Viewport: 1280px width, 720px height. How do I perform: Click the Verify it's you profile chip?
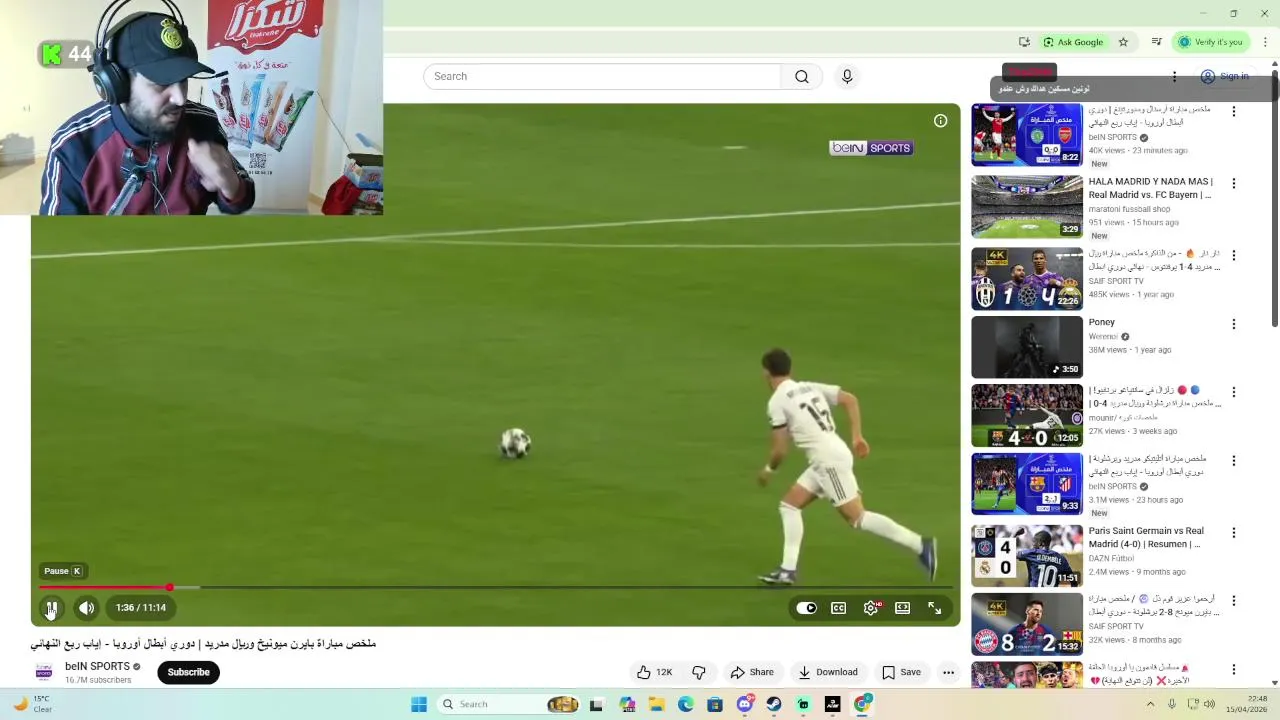(1211, 42)
